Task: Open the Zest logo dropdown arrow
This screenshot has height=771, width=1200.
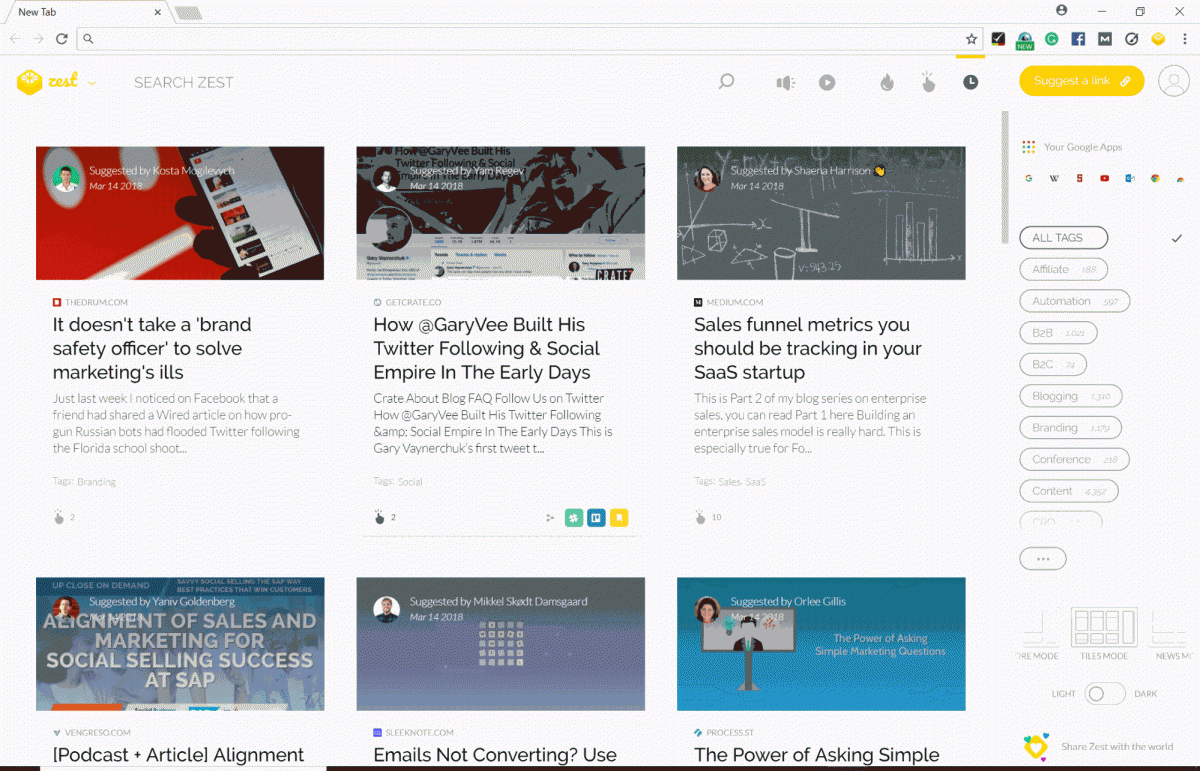Action: 92,83
